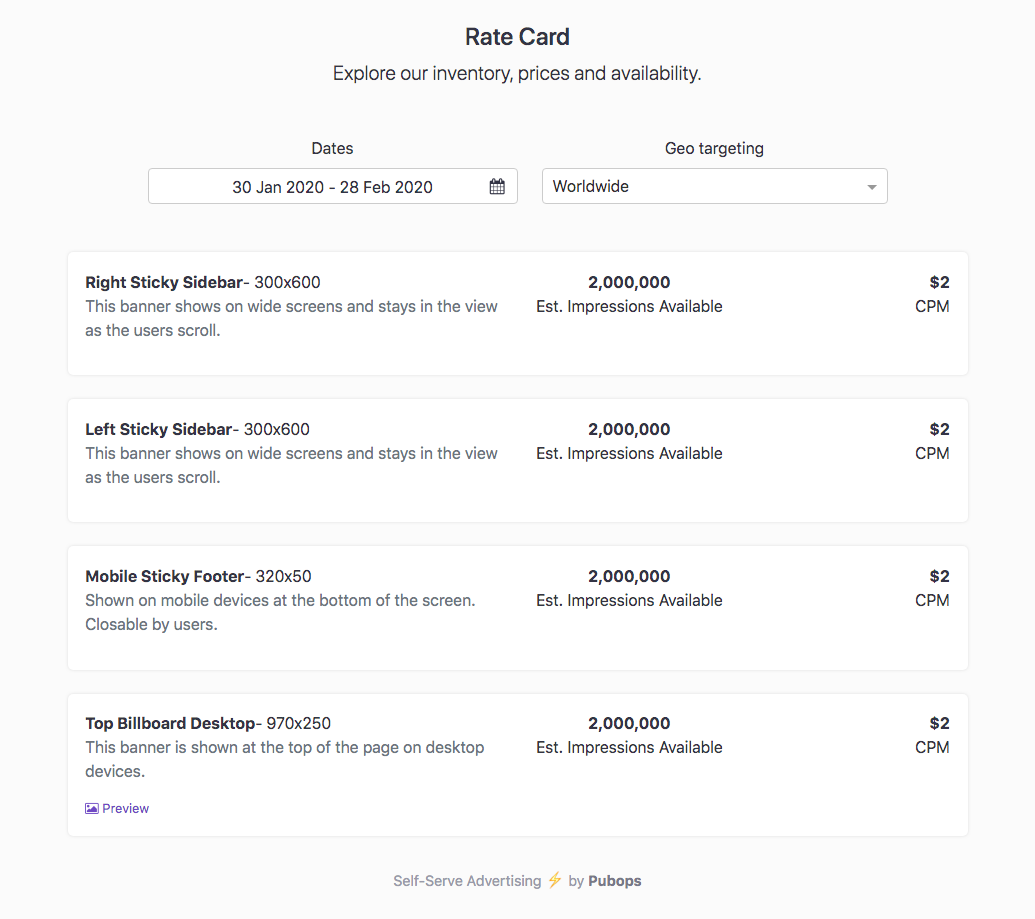The image size is (1035, 919).
Task: Click the Rate Card heading
Action: click(x=517, y=37)
